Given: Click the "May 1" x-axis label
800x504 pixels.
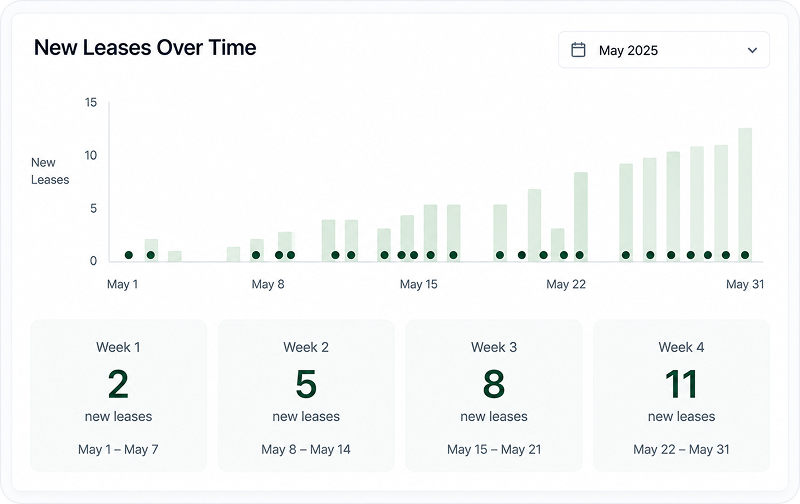Looking at the screenshot, I should click(122, 284).
